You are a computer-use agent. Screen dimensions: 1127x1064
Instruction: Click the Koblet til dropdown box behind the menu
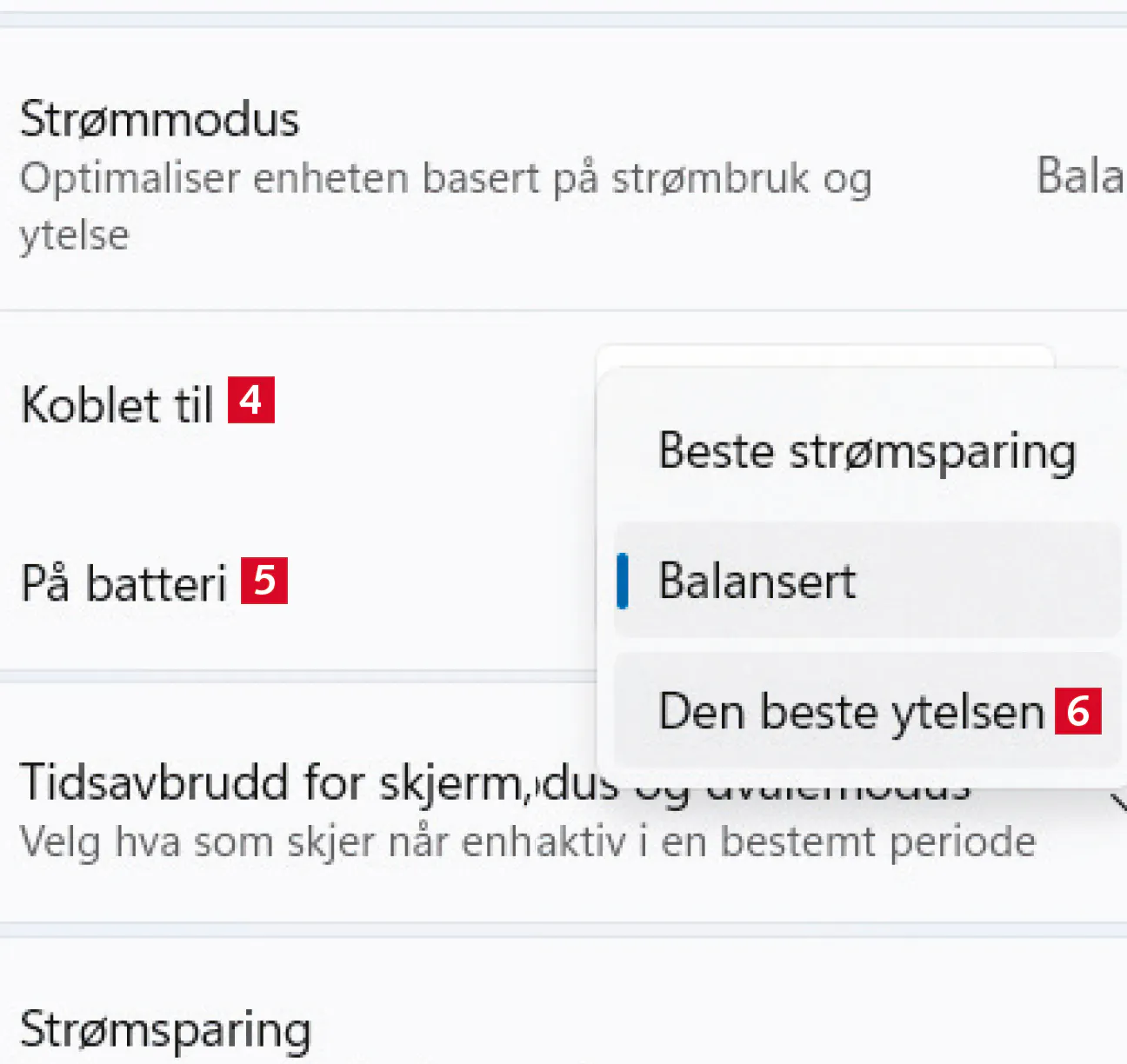coord(824,356)
